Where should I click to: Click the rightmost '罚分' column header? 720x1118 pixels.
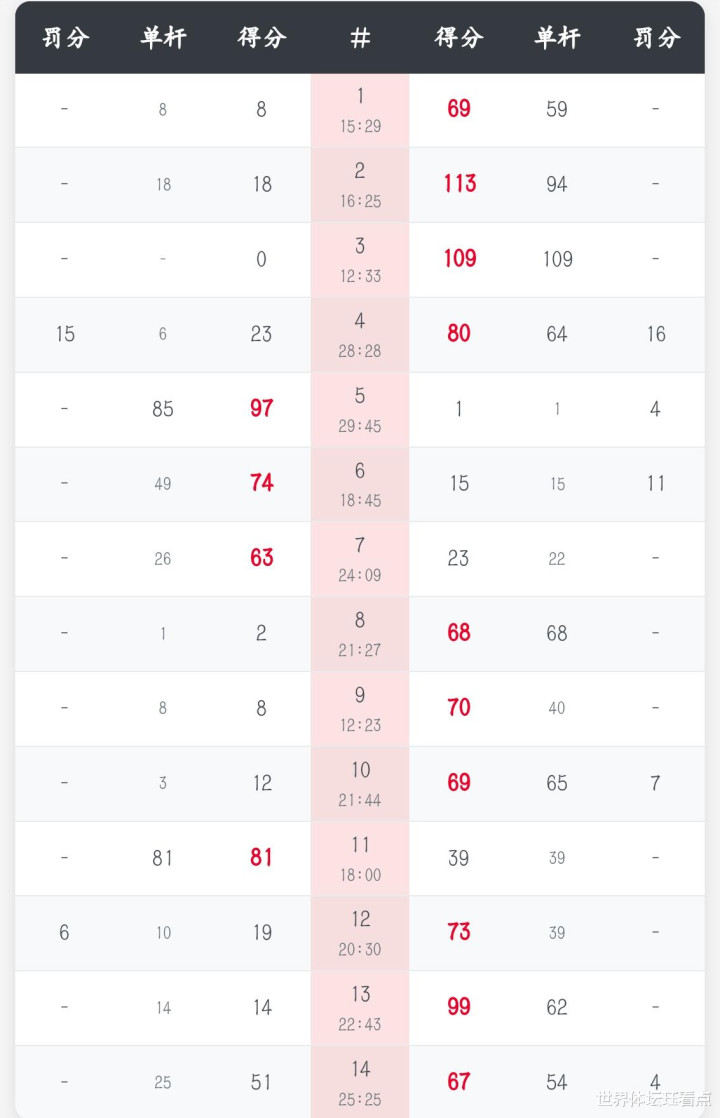click(656, 38)
